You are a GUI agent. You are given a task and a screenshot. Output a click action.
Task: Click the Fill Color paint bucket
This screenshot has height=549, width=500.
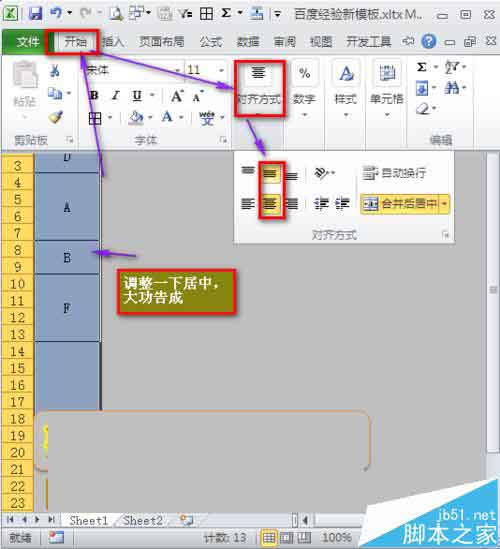[x=136, y=118]
